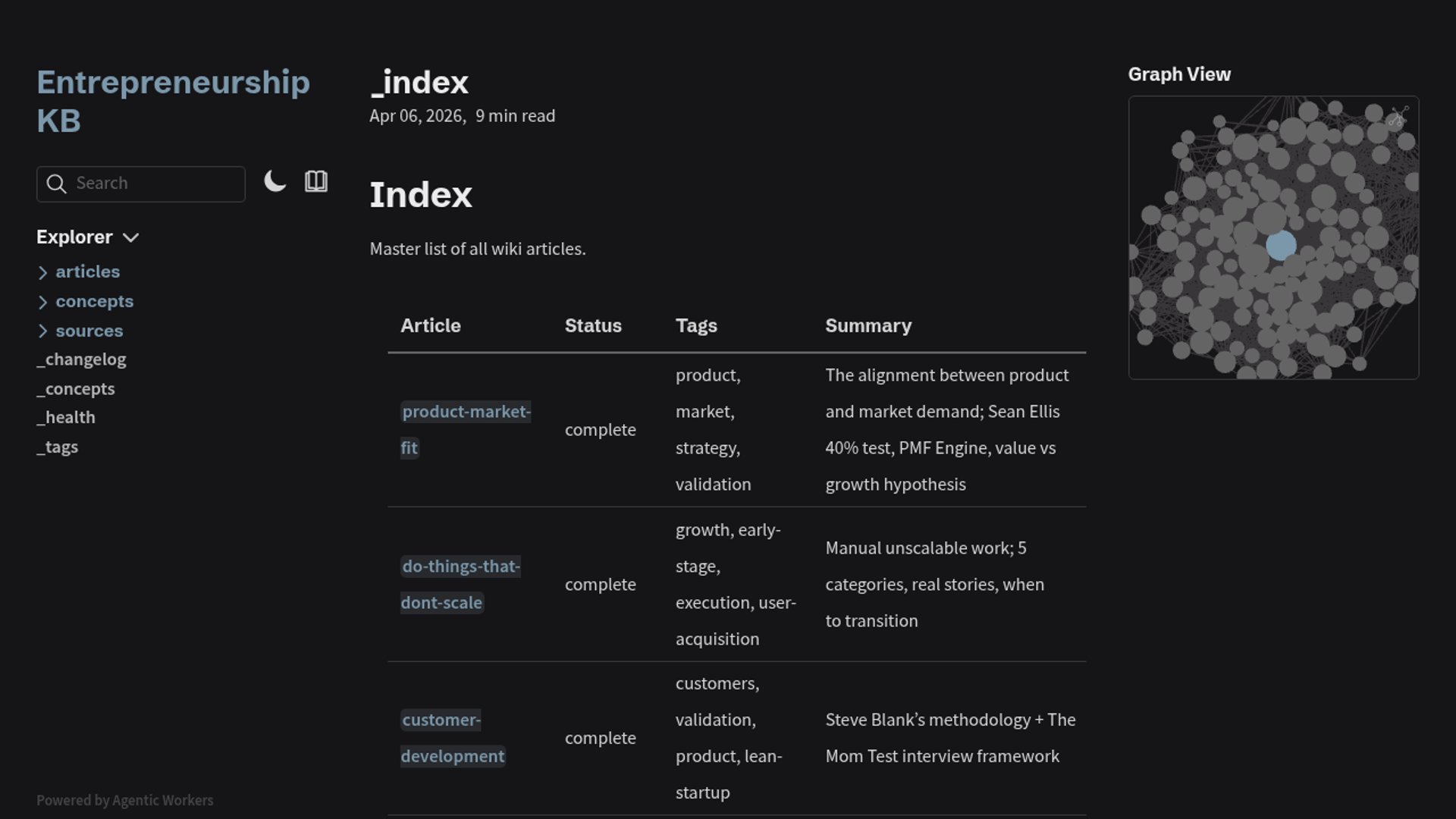This screenshot has height=819, width=1456.
Task: Click the highlighted blue graph node
Action: point(1281,246)
